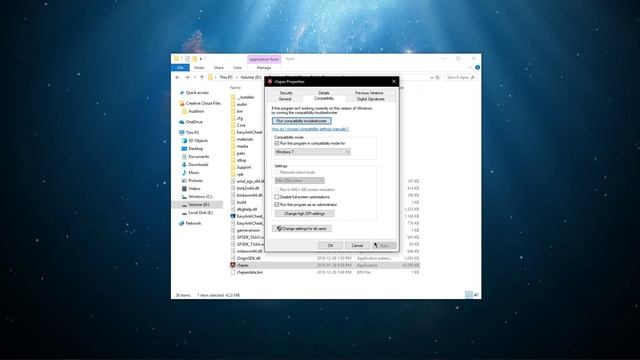Click the Run compatibility troubleshooter button
The width and height of the screenshot is (640, 360).
pos(302,121)
